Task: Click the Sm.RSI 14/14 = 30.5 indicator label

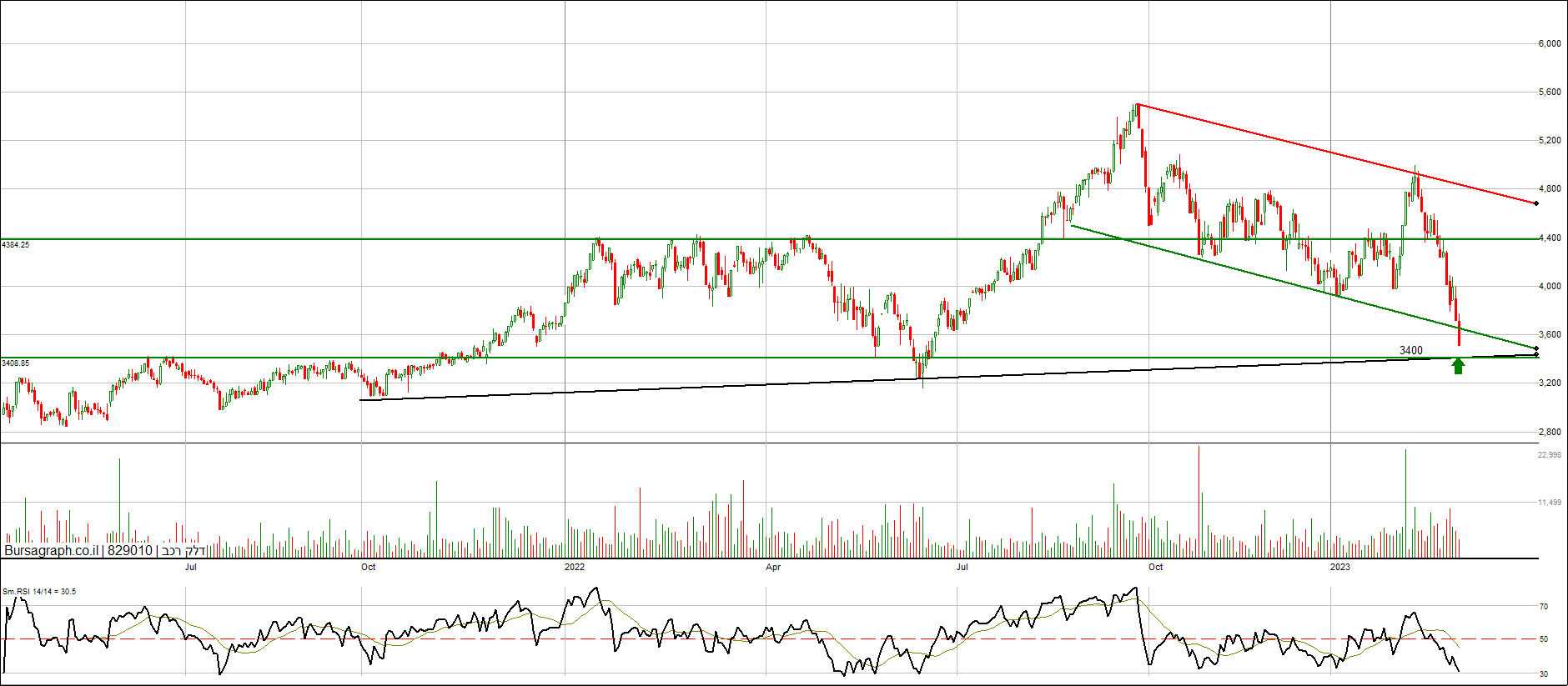Action: point(39,592)
